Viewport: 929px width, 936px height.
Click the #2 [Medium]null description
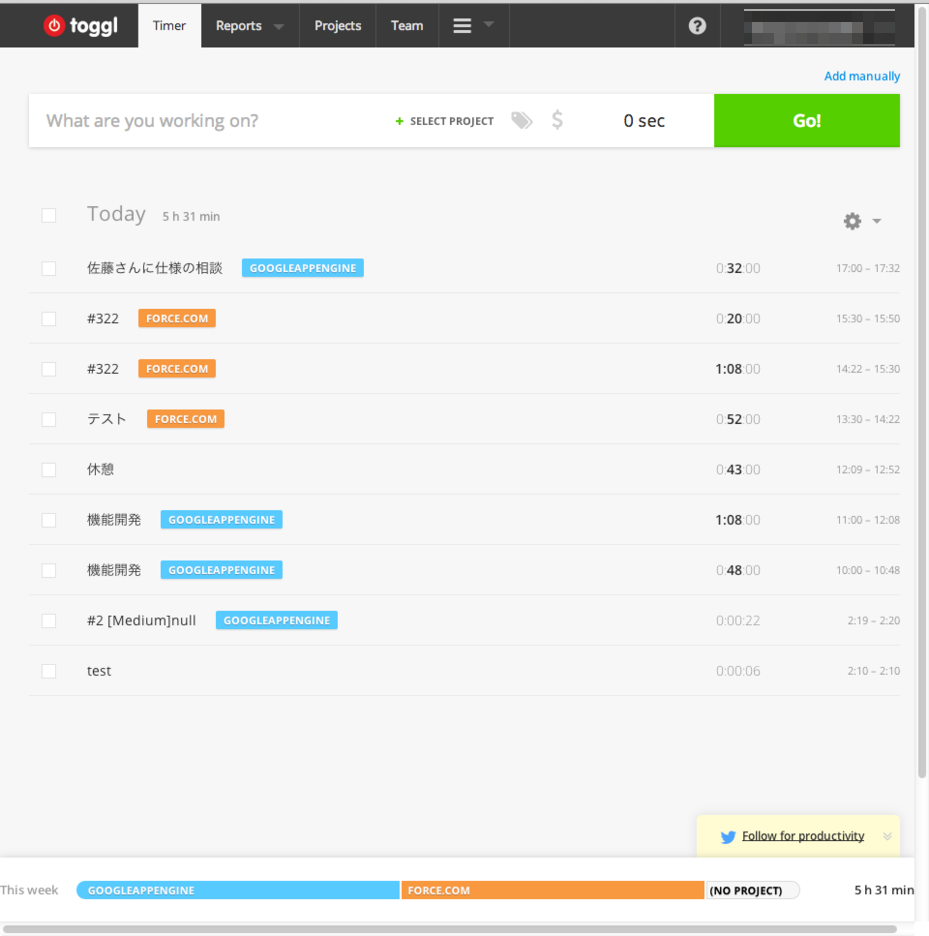click(141, 620)
